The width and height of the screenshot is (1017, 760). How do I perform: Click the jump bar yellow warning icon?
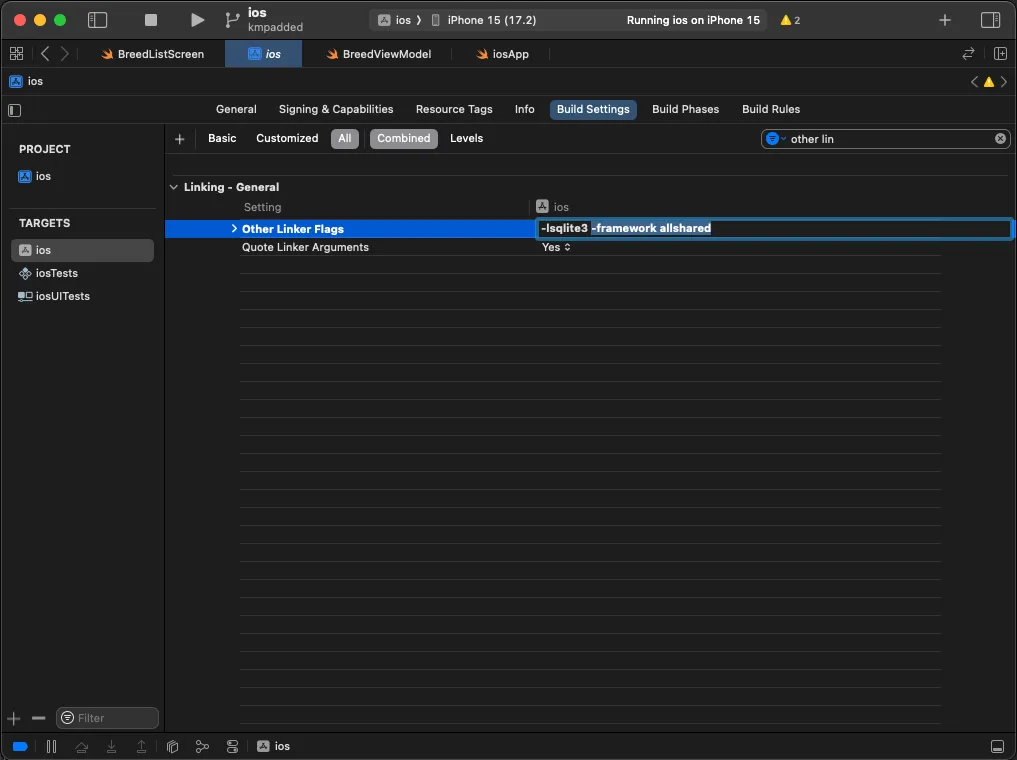[x=988, y=82]
